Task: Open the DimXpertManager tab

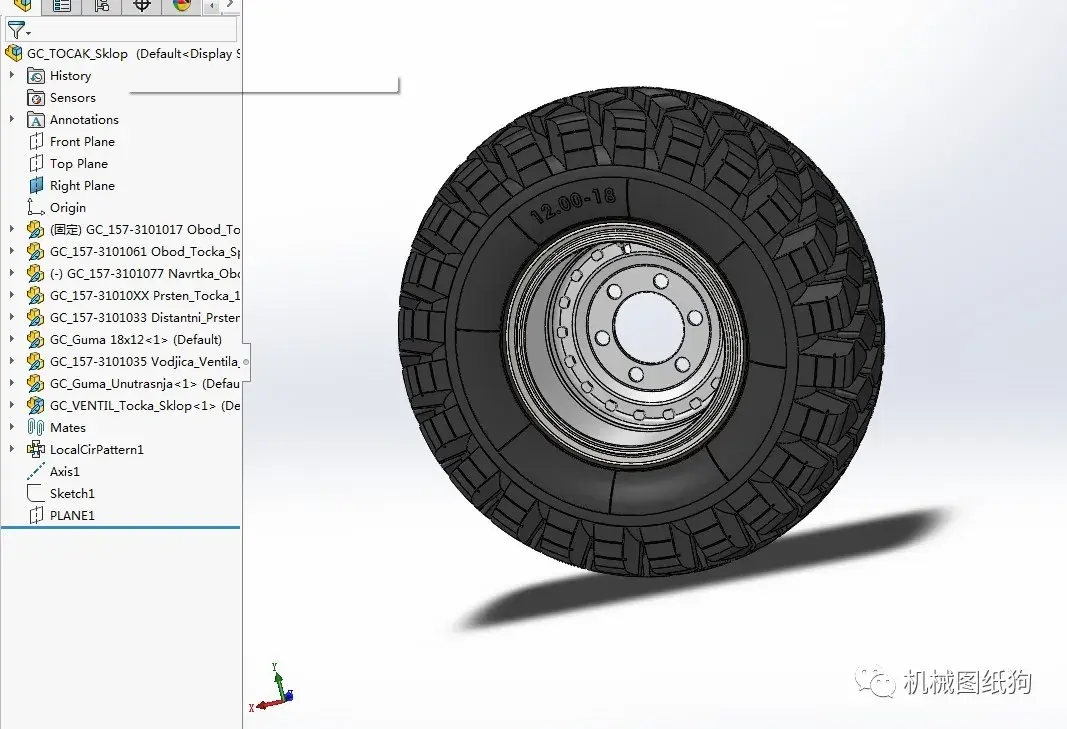Action: 142,6
